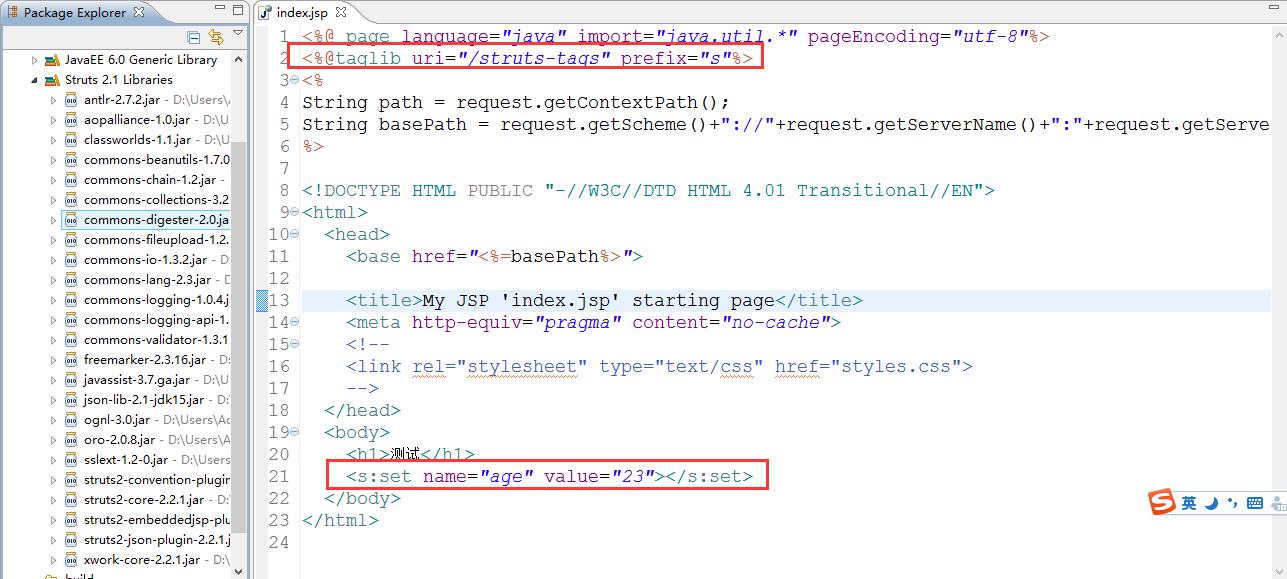Place cursor in the title line text
This screenshot has width=1287, height=579.
(x=604, y=300)
